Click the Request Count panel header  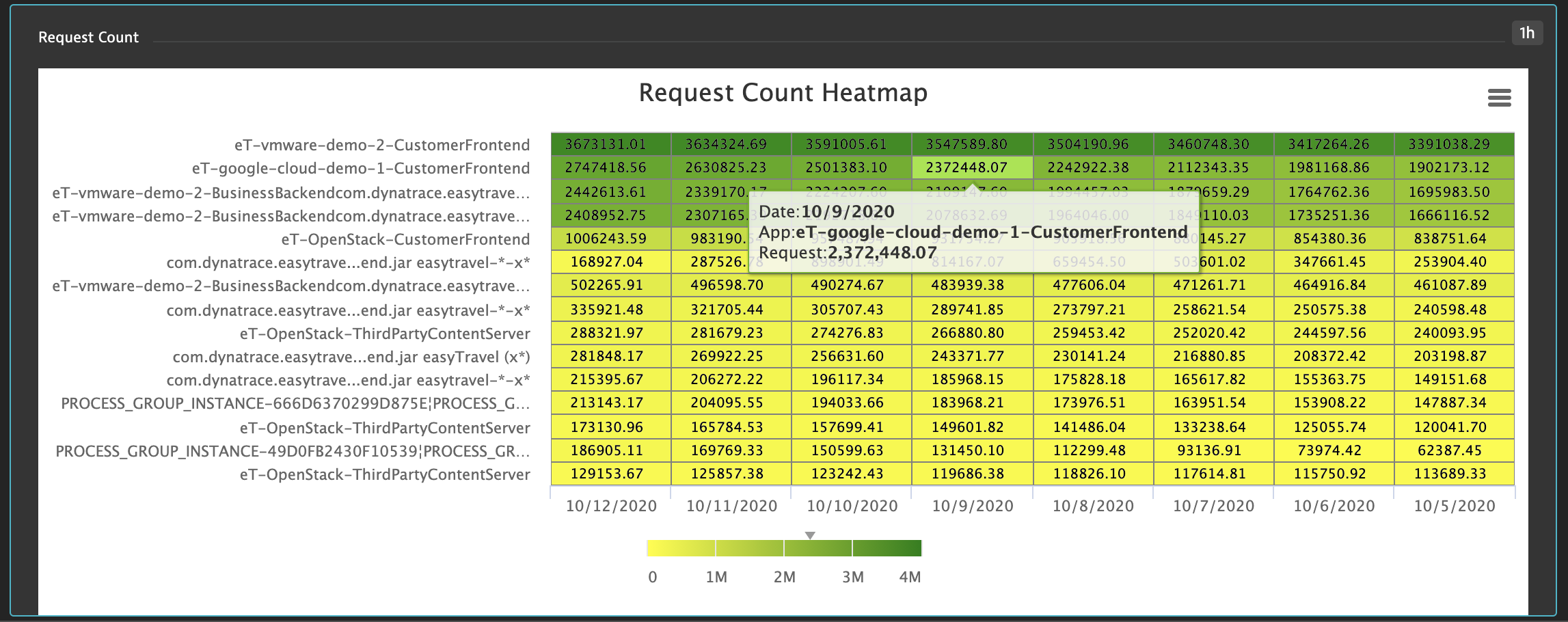(88, 37)
